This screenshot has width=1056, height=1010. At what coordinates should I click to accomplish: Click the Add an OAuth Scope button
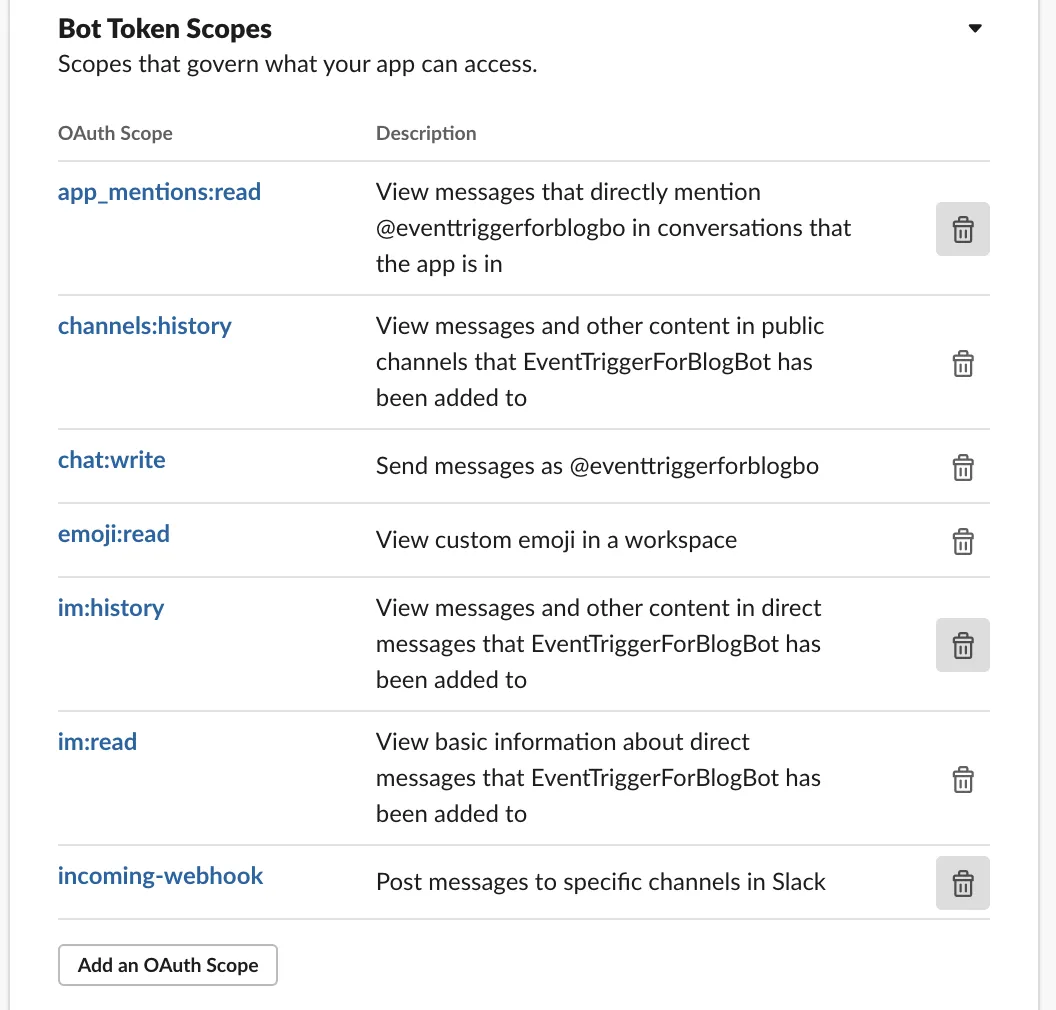[x=168, y=965]
